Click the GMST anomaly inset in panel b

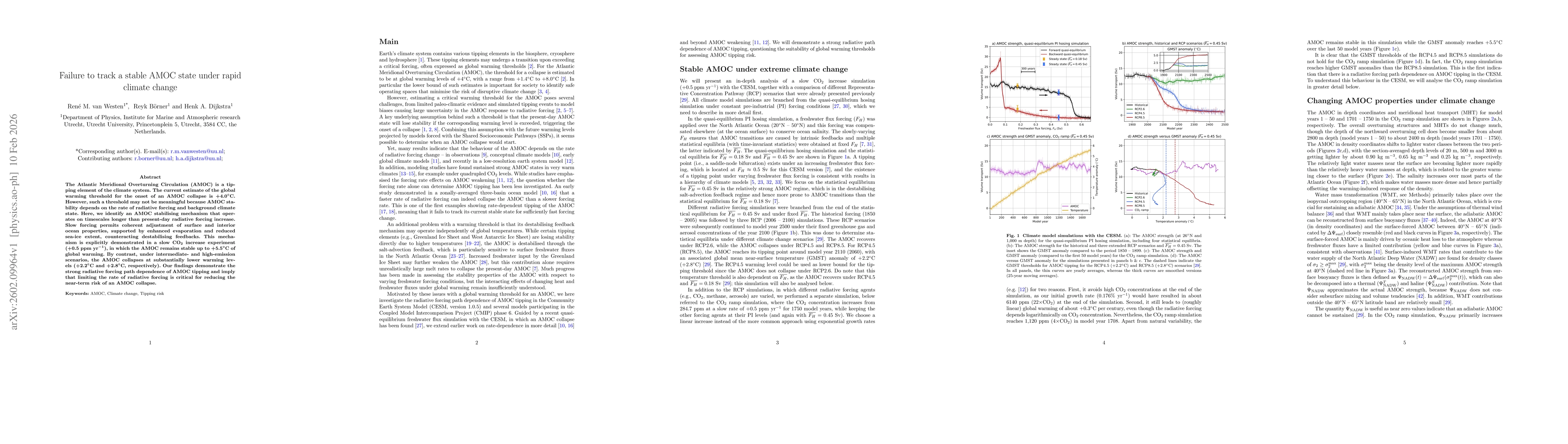click(1185, 61)
